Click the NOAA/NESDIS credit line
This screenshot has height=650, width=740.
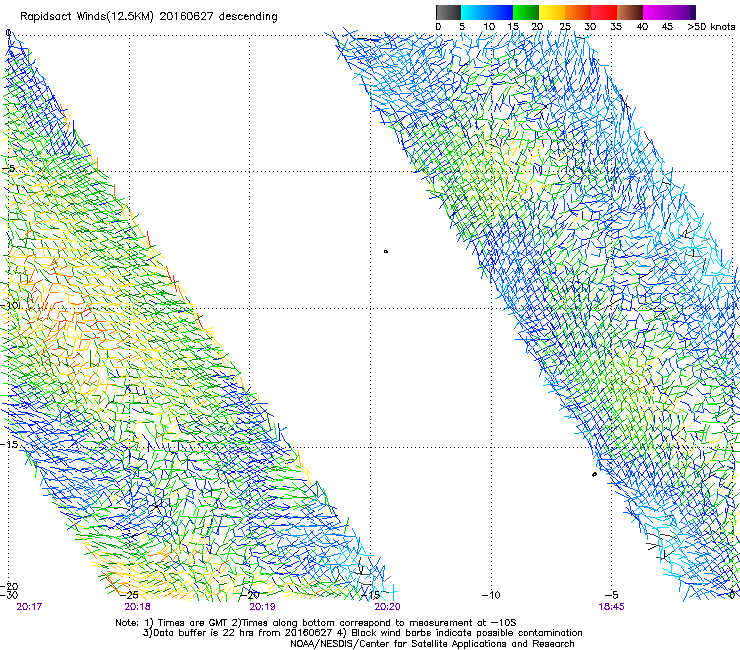pos(432,644)
